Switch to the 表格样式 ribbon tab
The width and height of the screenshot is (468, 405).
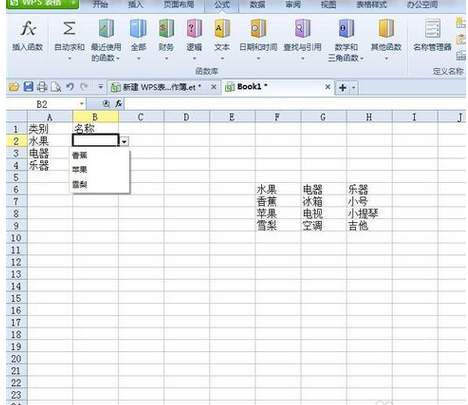(x=371, y=5)
